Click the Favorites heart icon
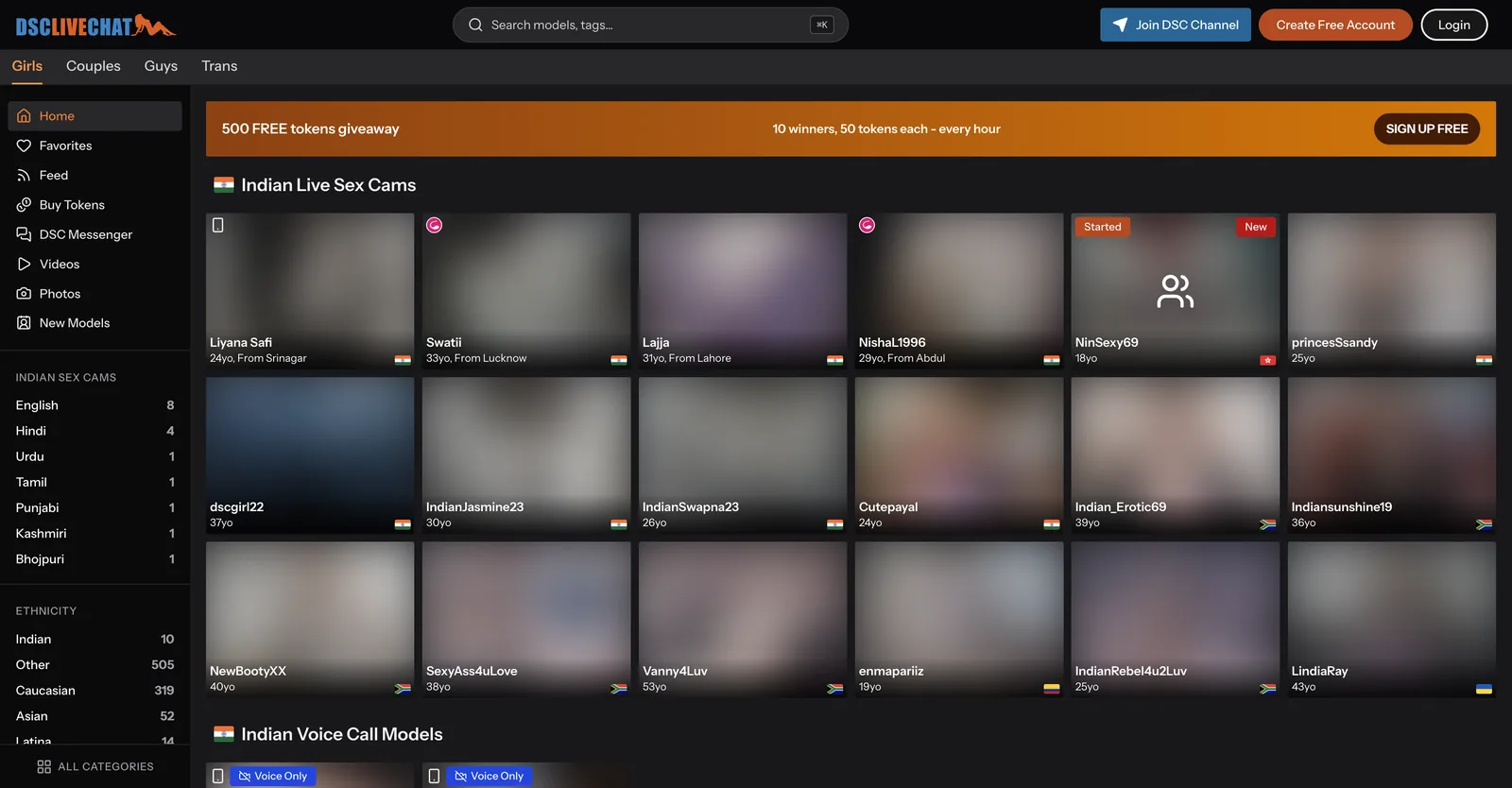 tap(24, 146)
